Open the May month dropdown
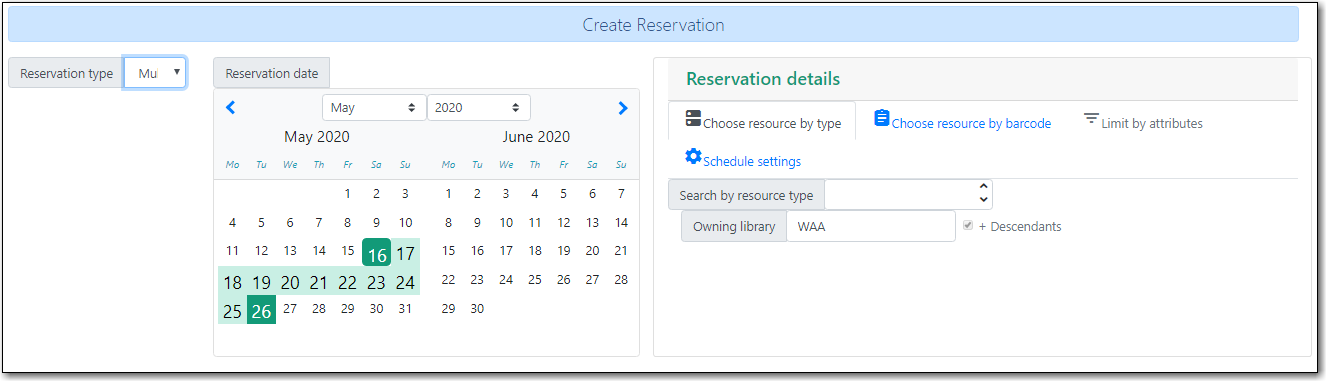 pyautogui.click(x=374, y=107)
